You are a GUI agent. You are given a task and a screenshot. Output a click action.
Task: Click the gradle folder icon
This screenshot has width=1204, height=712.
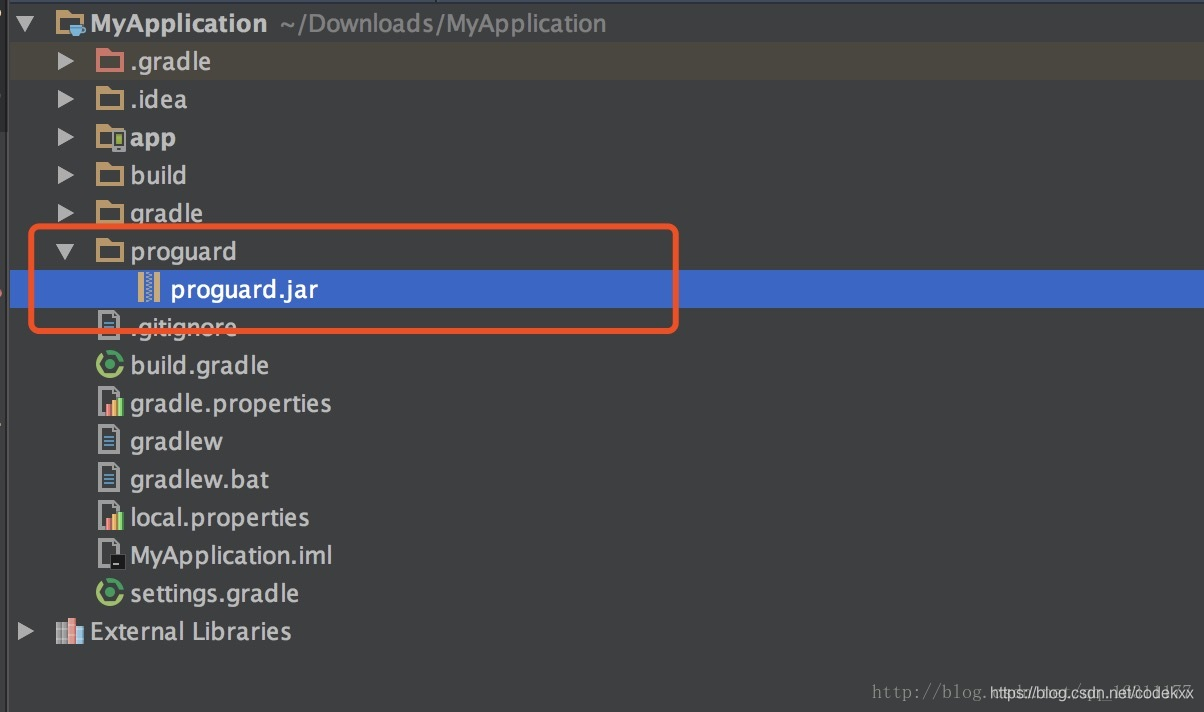pyautogui.click(x=109, y=212)
